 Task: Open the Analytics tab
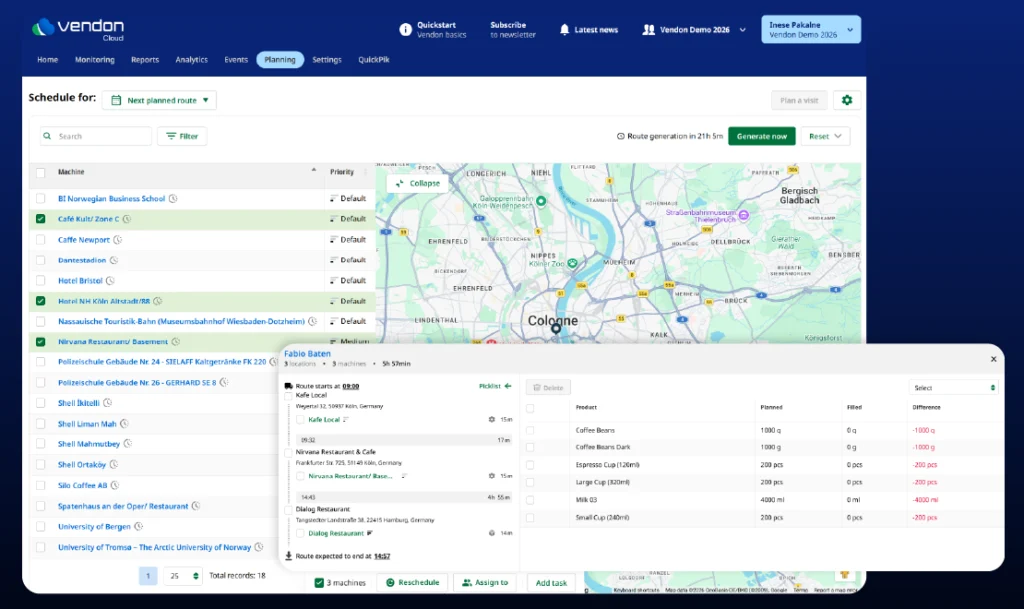[x=191, y=59]
